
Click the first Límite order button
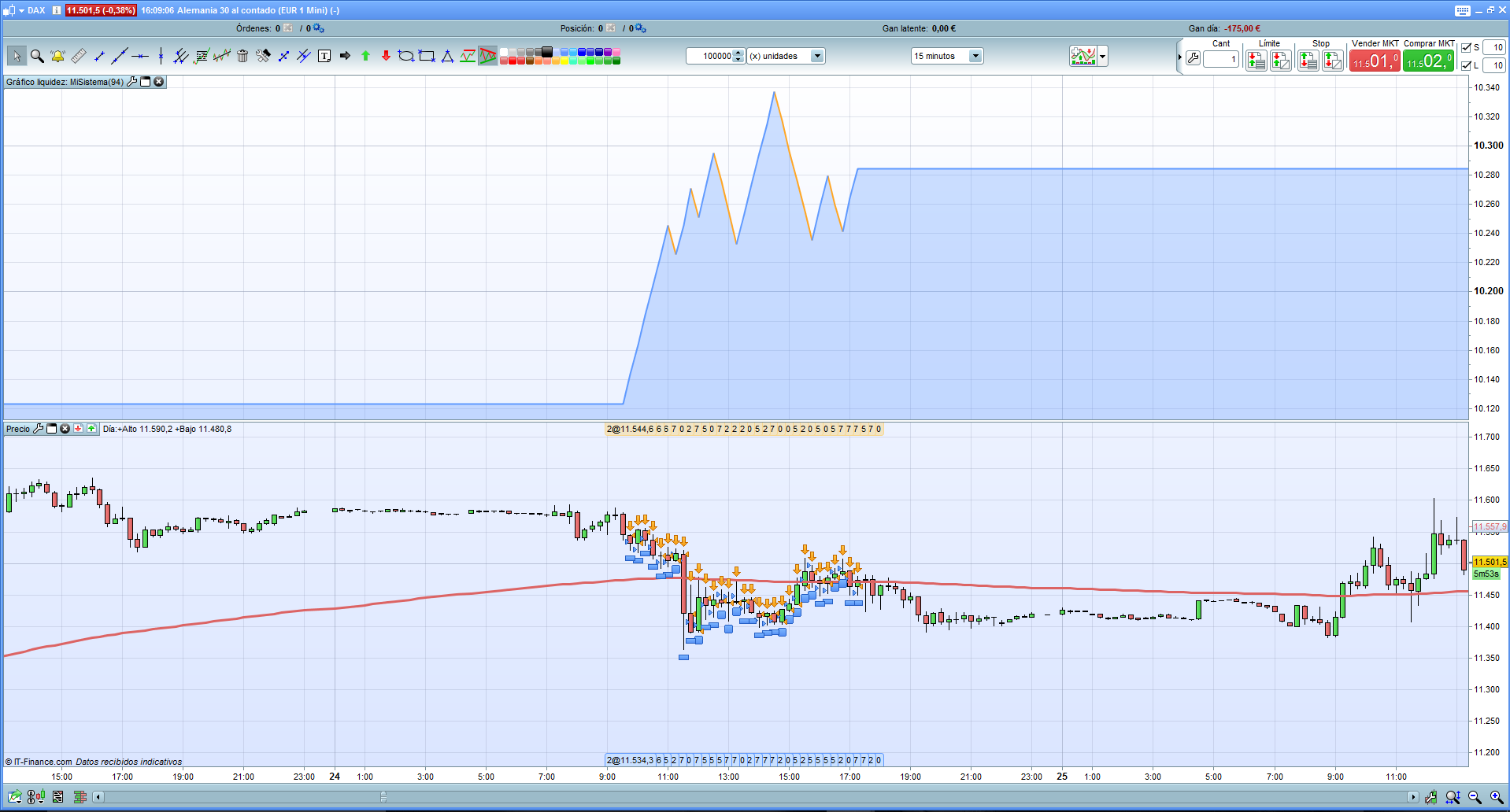[1256, 61]
